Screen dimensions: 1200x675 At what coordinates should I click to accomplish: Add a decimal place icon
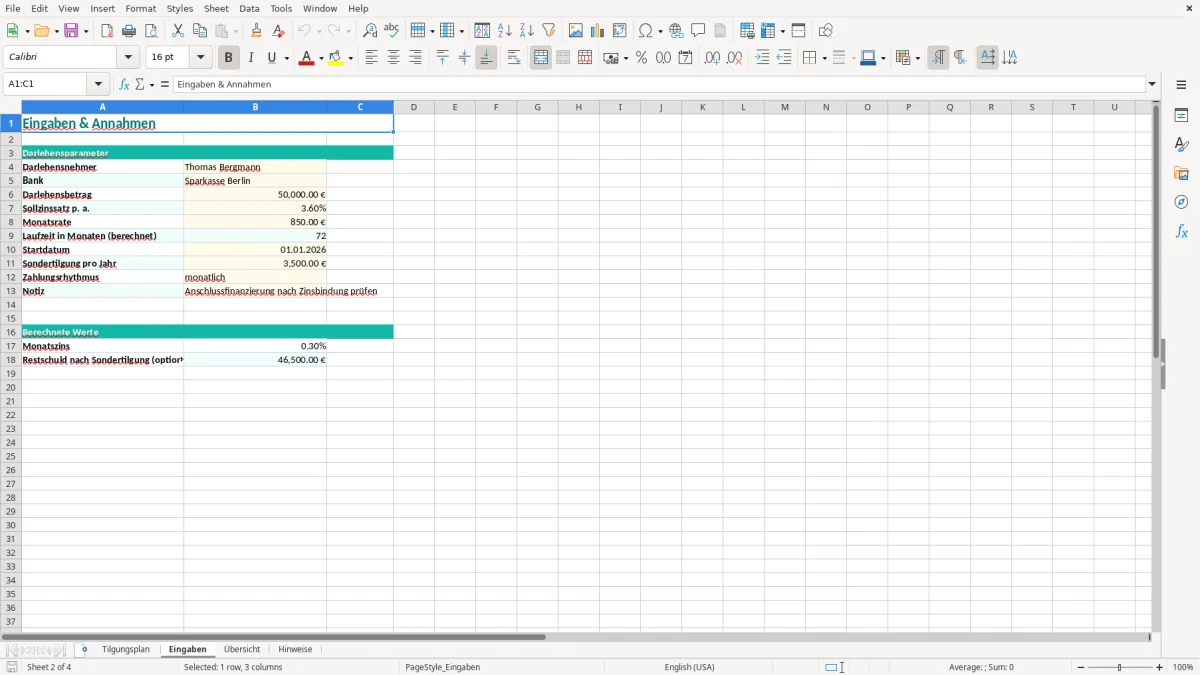click(712, 58)
